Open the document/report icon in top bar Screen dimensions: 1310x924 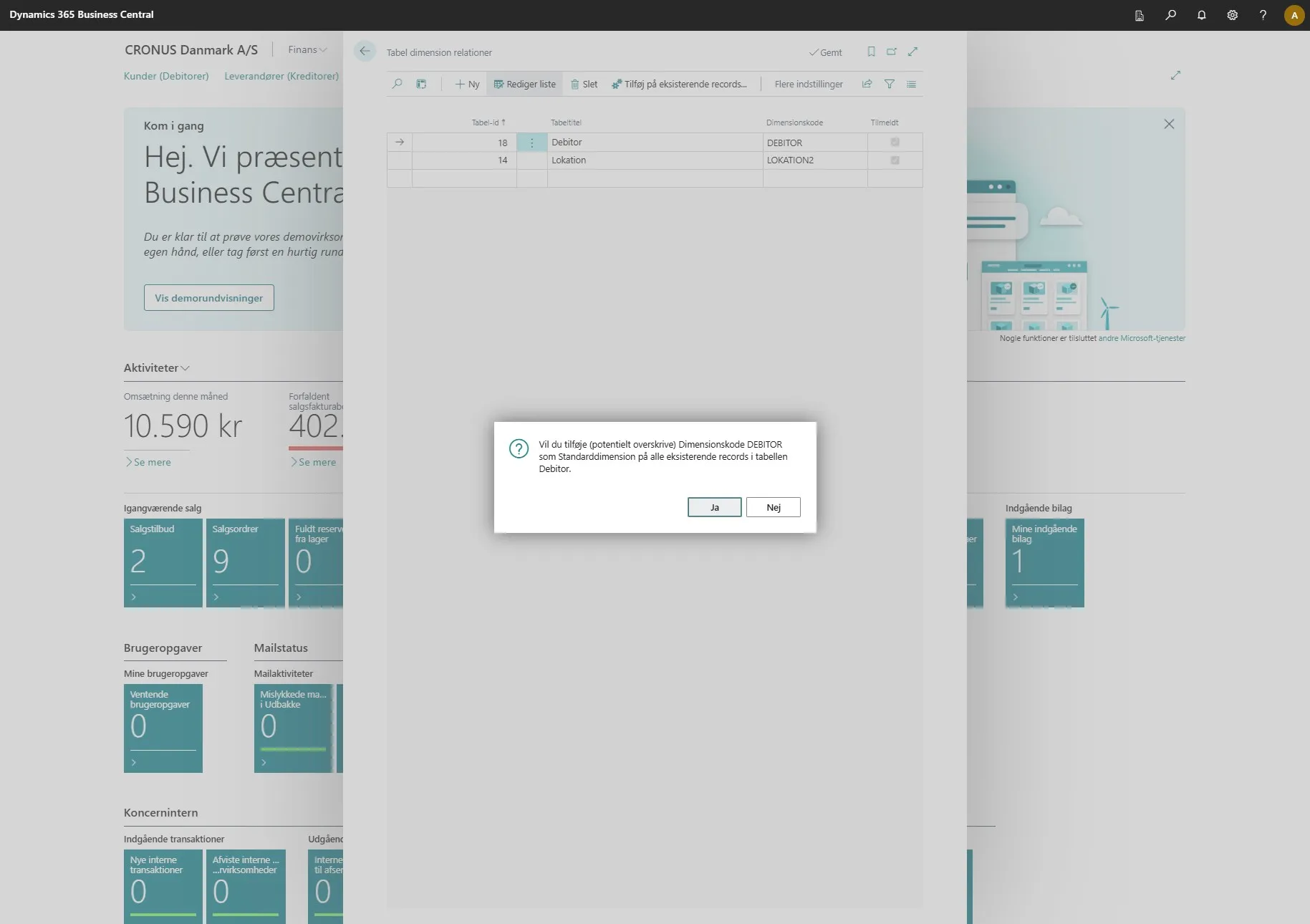[x=1139, y=15]
